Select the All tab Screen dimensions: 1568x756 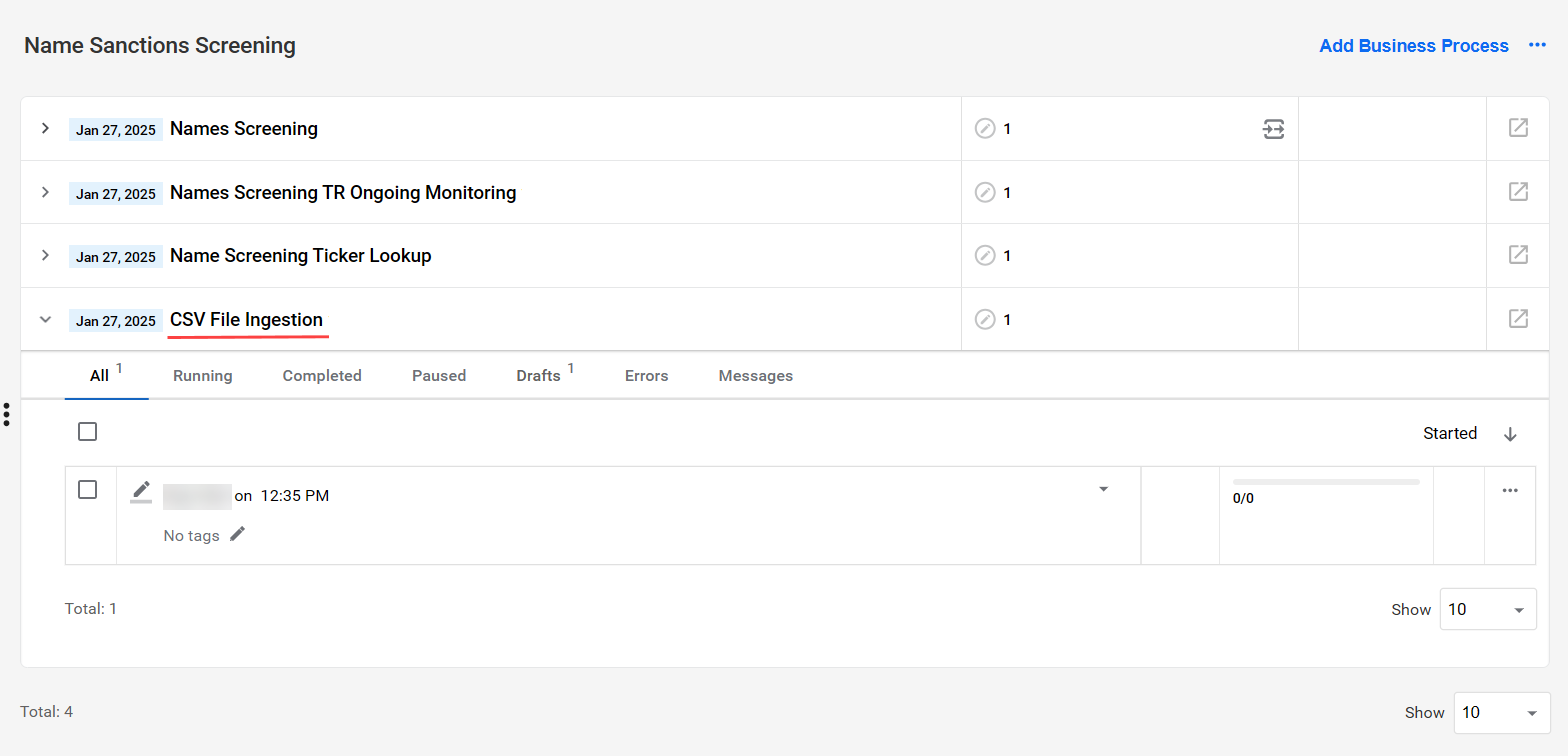(106, 375)
